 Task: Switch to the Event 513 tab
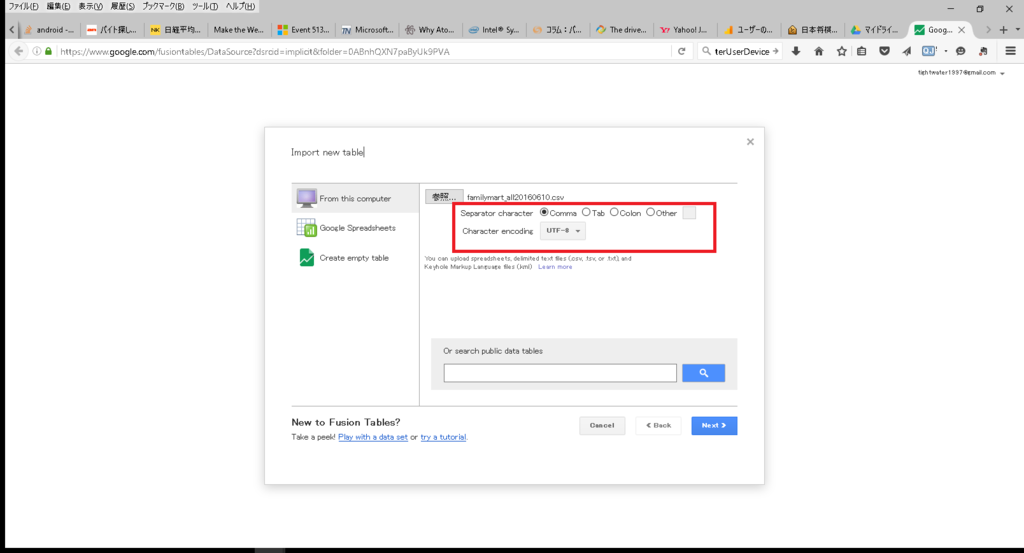click(304, 29)
